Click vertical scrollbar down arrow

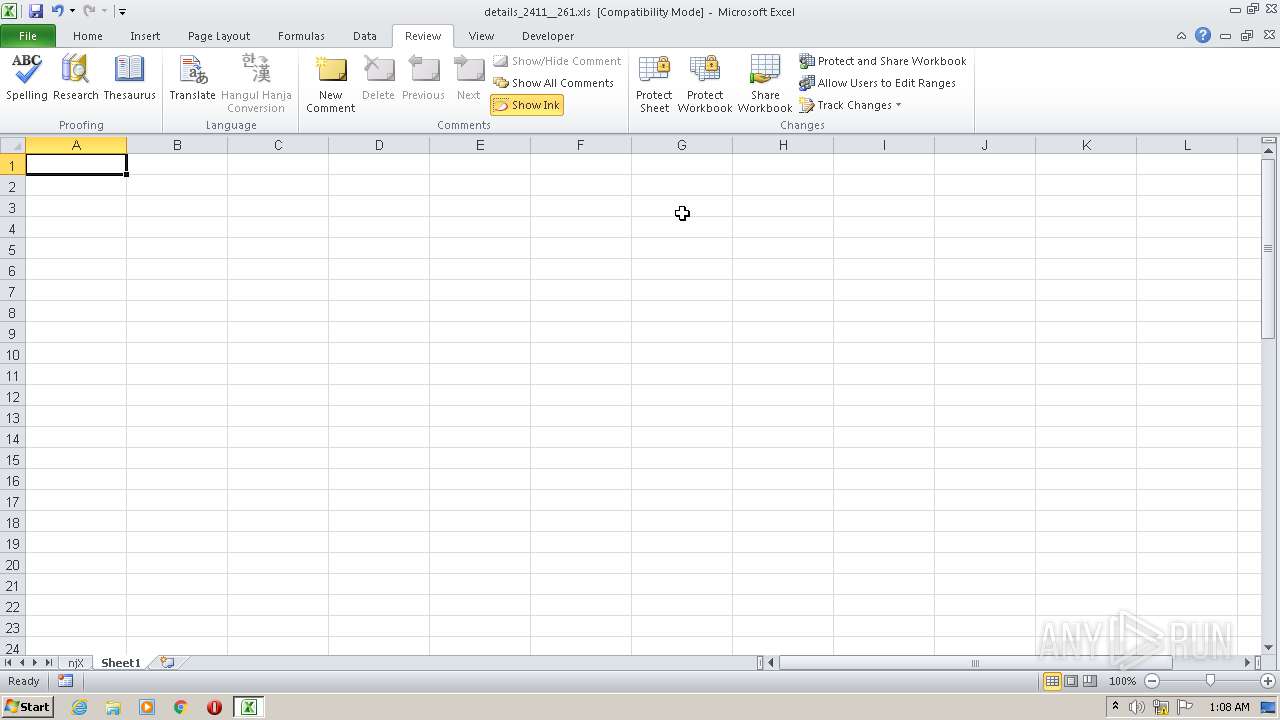point(1268,647)
